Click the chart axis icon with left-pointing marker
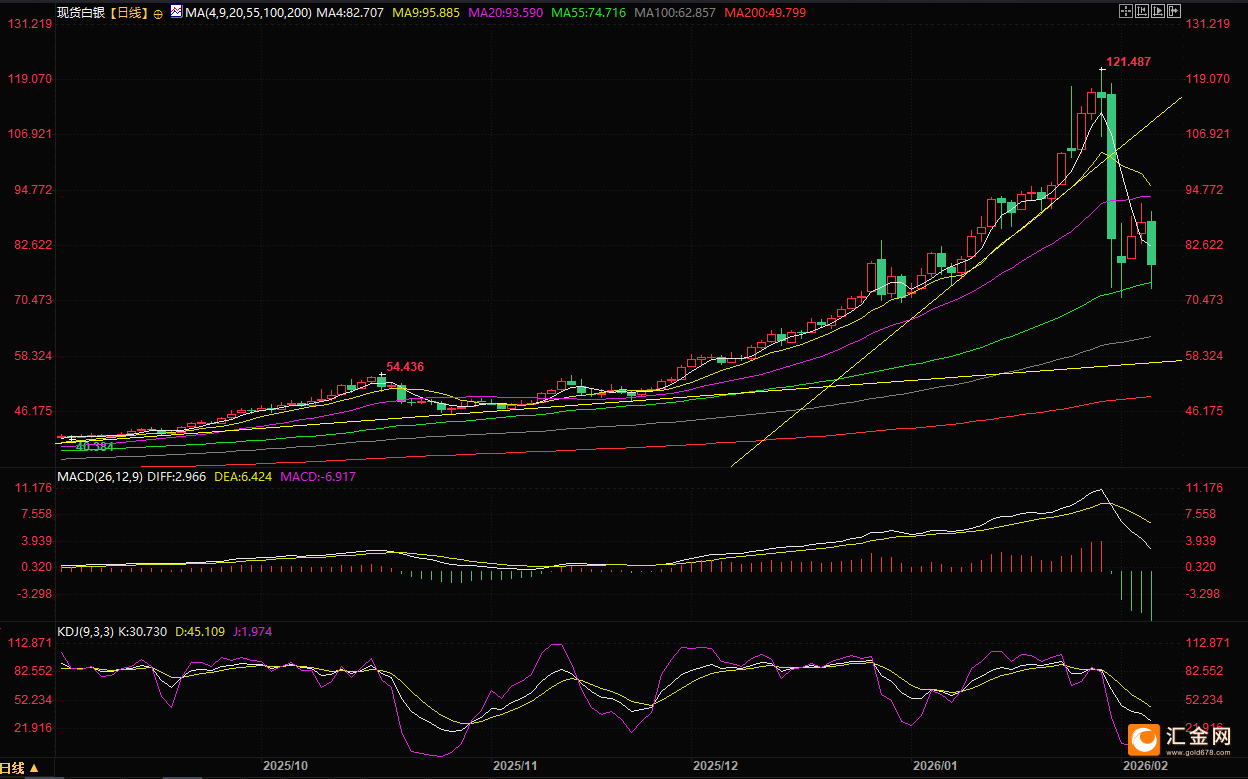 [1142, 11]
